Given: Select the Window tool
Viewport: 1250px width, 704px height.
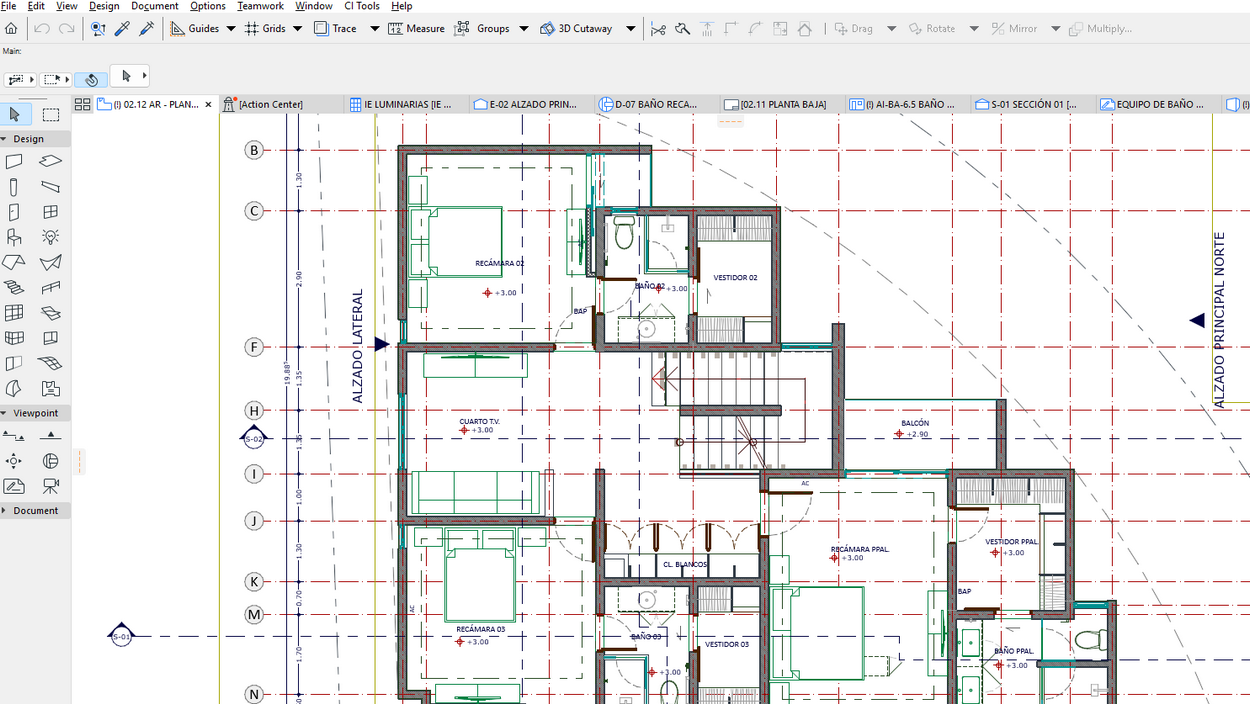Looking at the screenshot, I should (50, 212).
